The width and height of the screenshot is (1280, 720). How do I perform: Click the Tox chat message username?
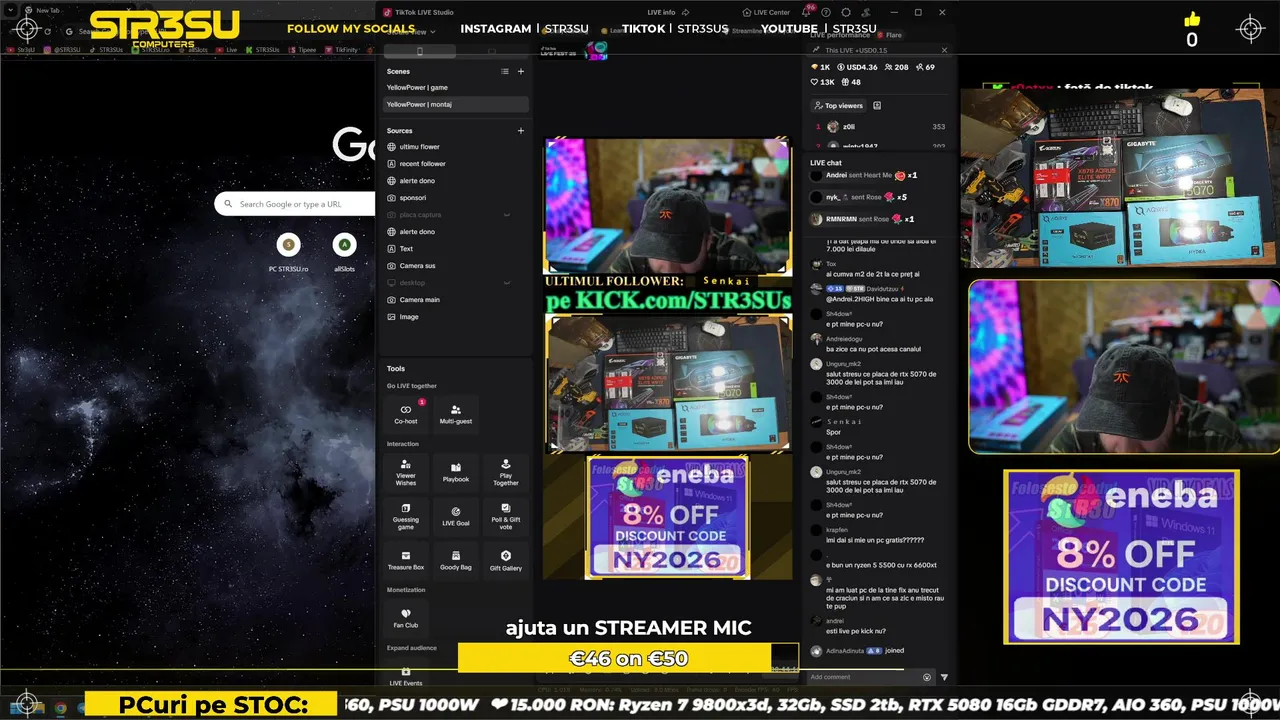(831, 264)
